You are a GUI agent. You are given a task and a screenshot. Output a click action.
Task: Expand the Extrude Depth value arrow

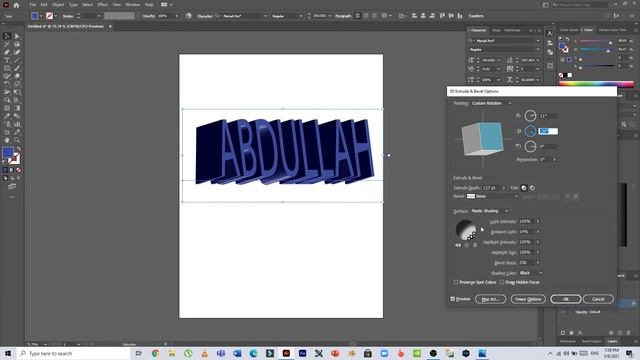(x=504, y=188)
